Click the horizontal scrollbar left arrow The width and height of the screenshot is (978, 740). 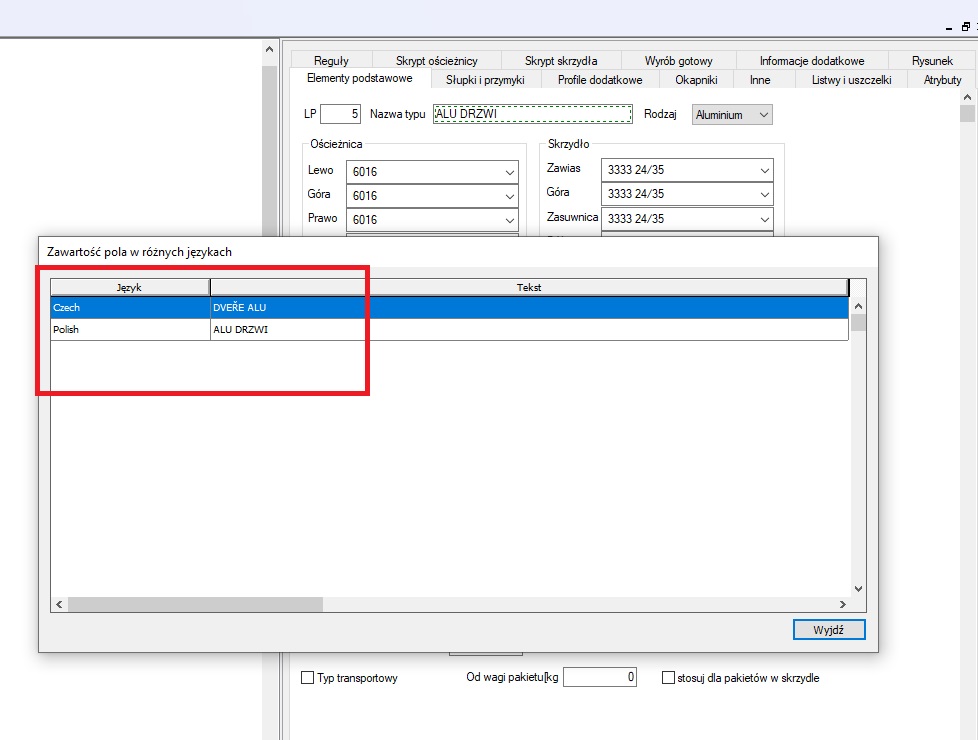point(59,604)
